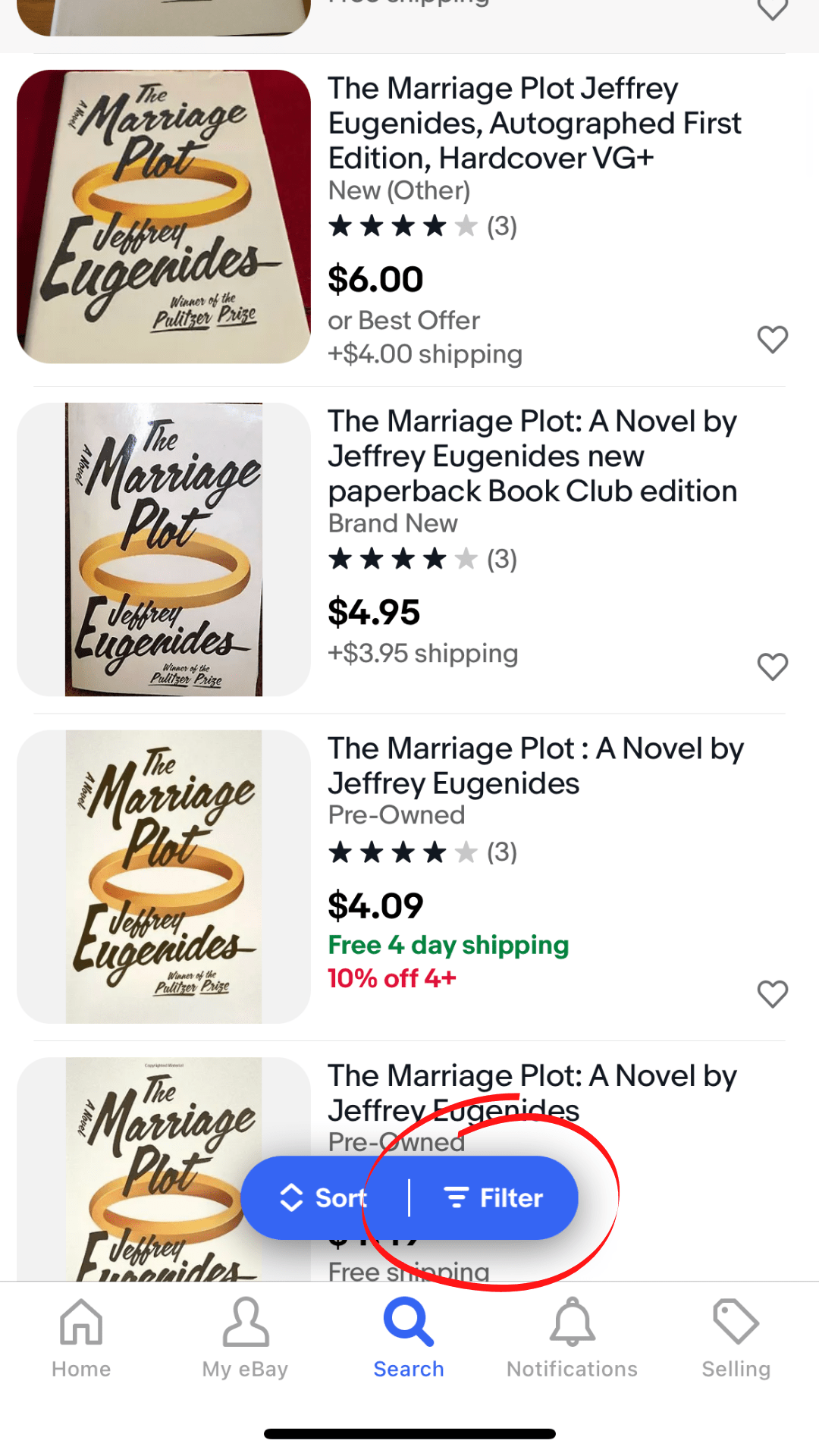This screenshot has height=1456, width=819.
Task: Tap the Selling price-tag icon
Action: click(x=735, y=1319)
